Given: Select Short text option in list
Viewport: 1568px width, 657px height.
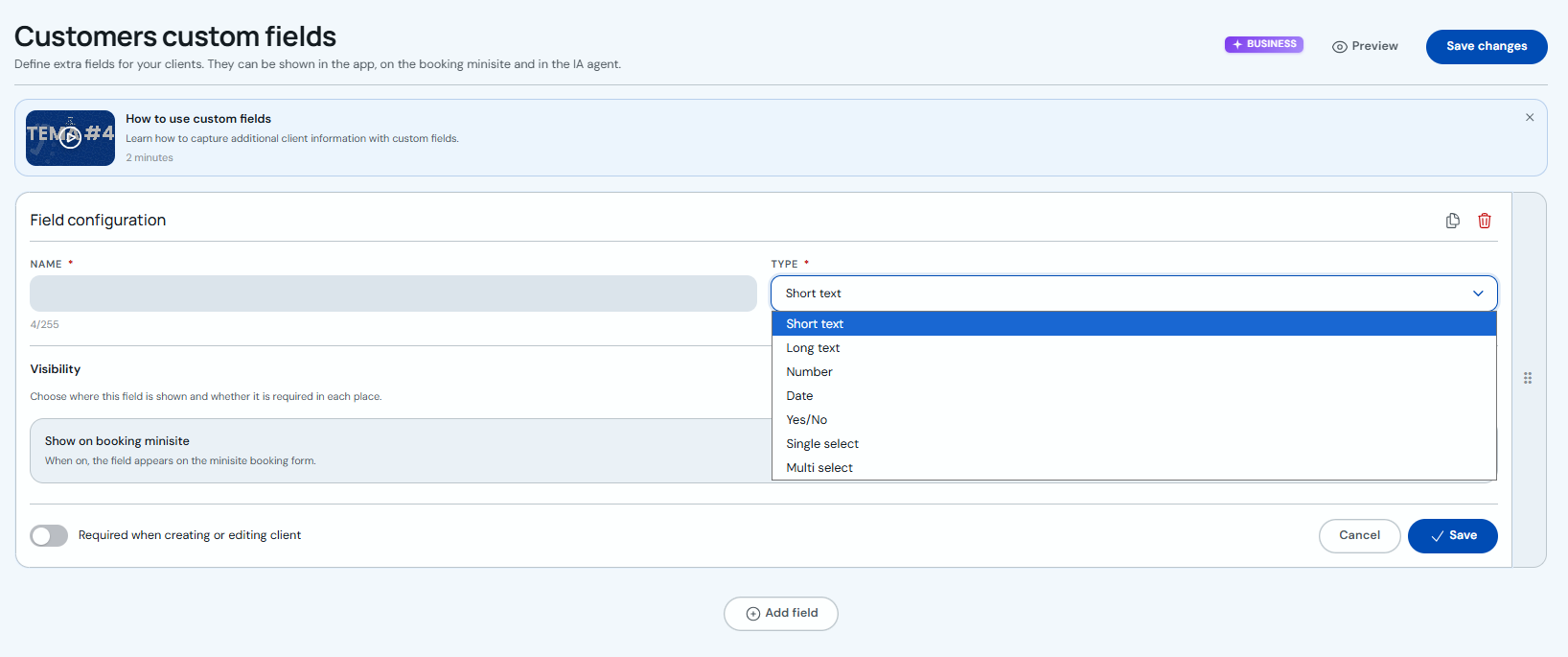Looking at the screenshot, I should 1134,324.
